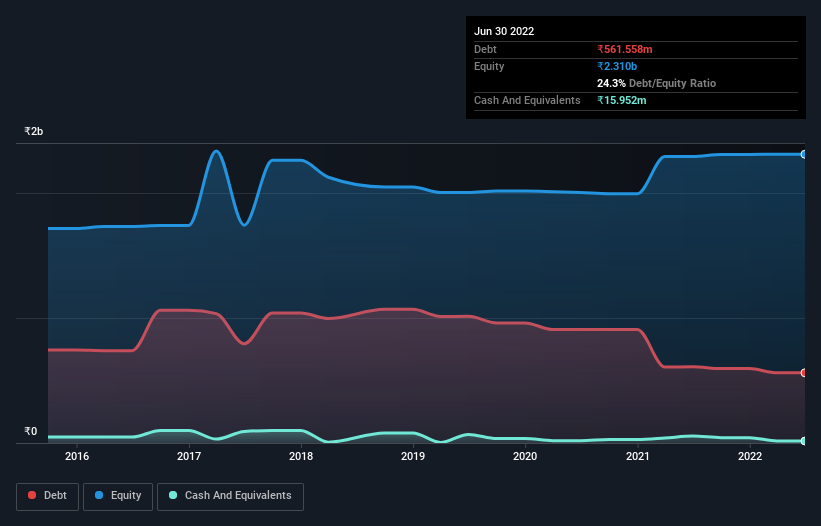Click the 24.3% Debt/Equity Ratio text
Screen dimensions: 821x526
657,83
